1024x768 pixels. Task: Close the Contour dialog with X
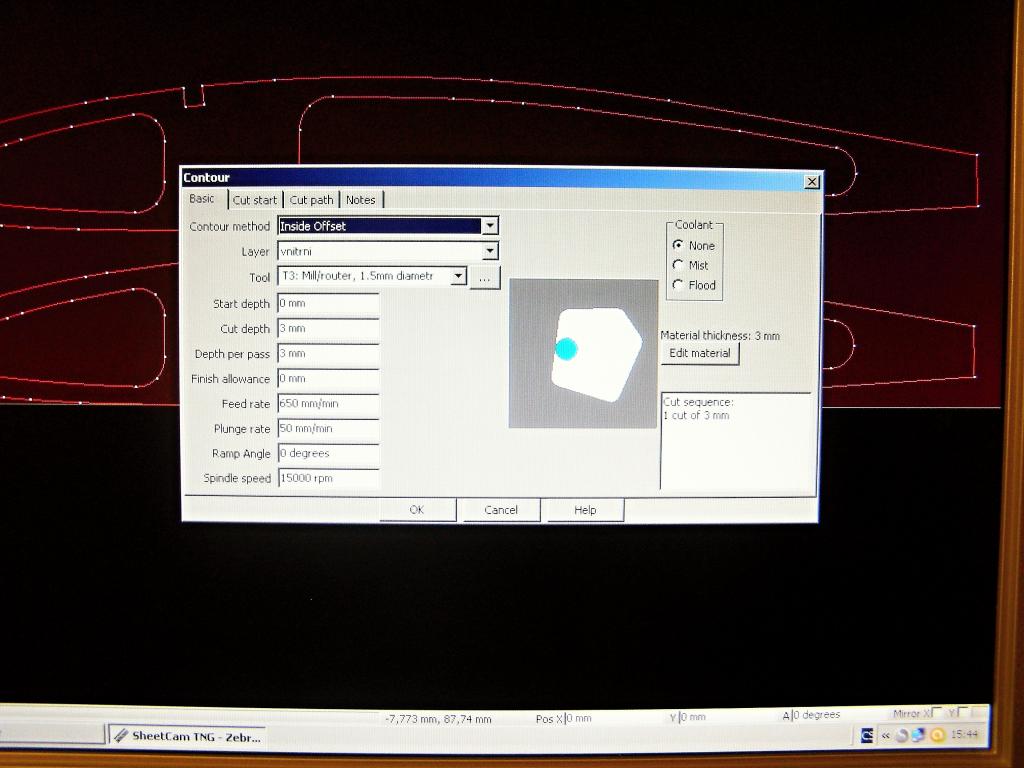tap(812, 181)
